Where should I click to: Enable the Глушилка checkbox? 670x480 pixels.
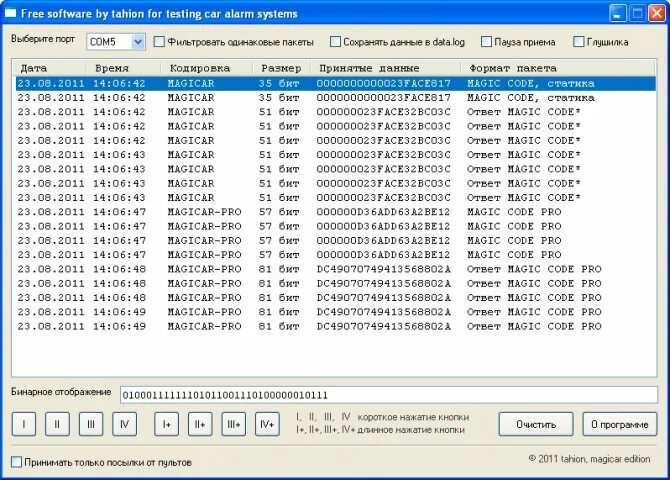pos(578,41)
